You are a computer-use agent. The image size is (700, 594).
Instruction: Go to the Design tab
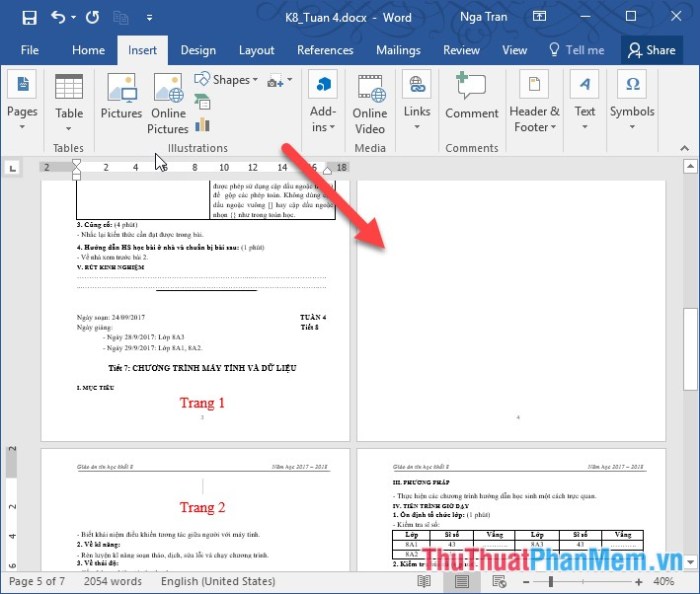point(198,50)
